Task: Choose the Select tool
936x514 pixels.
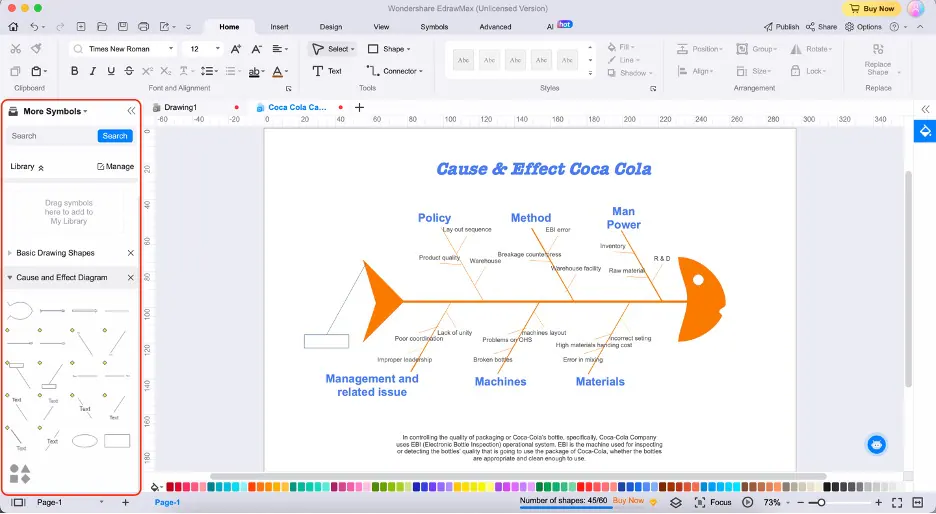Action: pos(332,49)
